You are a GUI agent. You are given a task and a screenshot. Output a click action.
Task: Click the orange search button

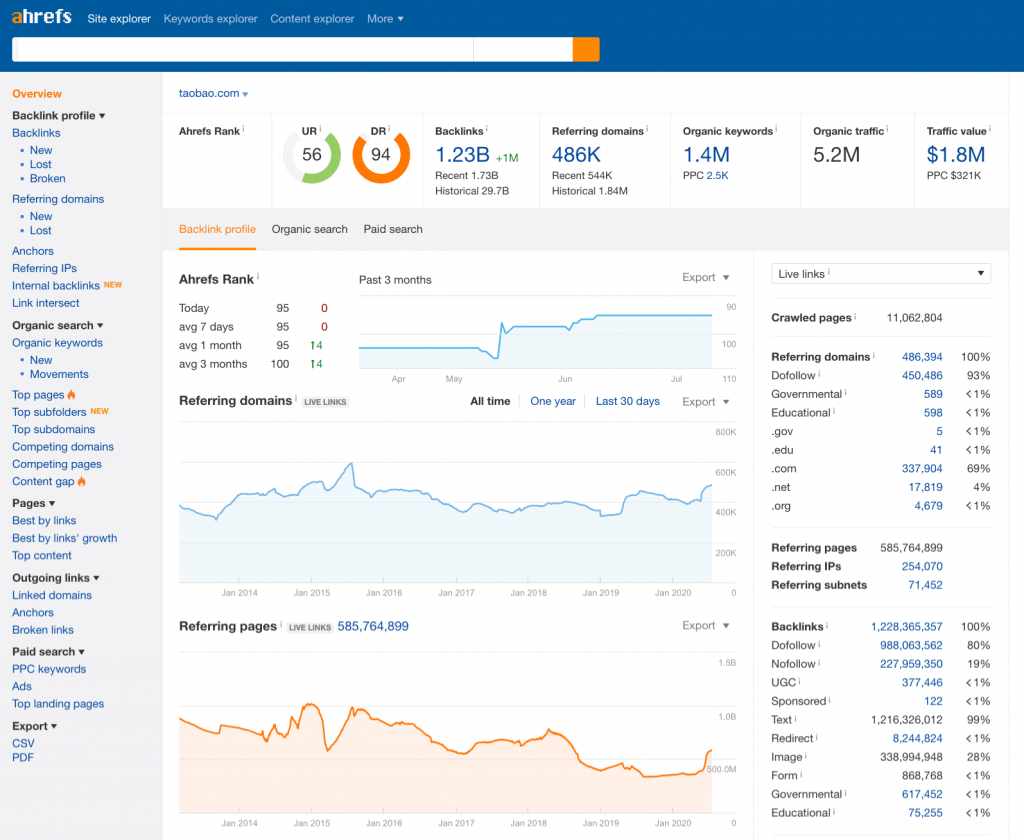pos(586,50)
